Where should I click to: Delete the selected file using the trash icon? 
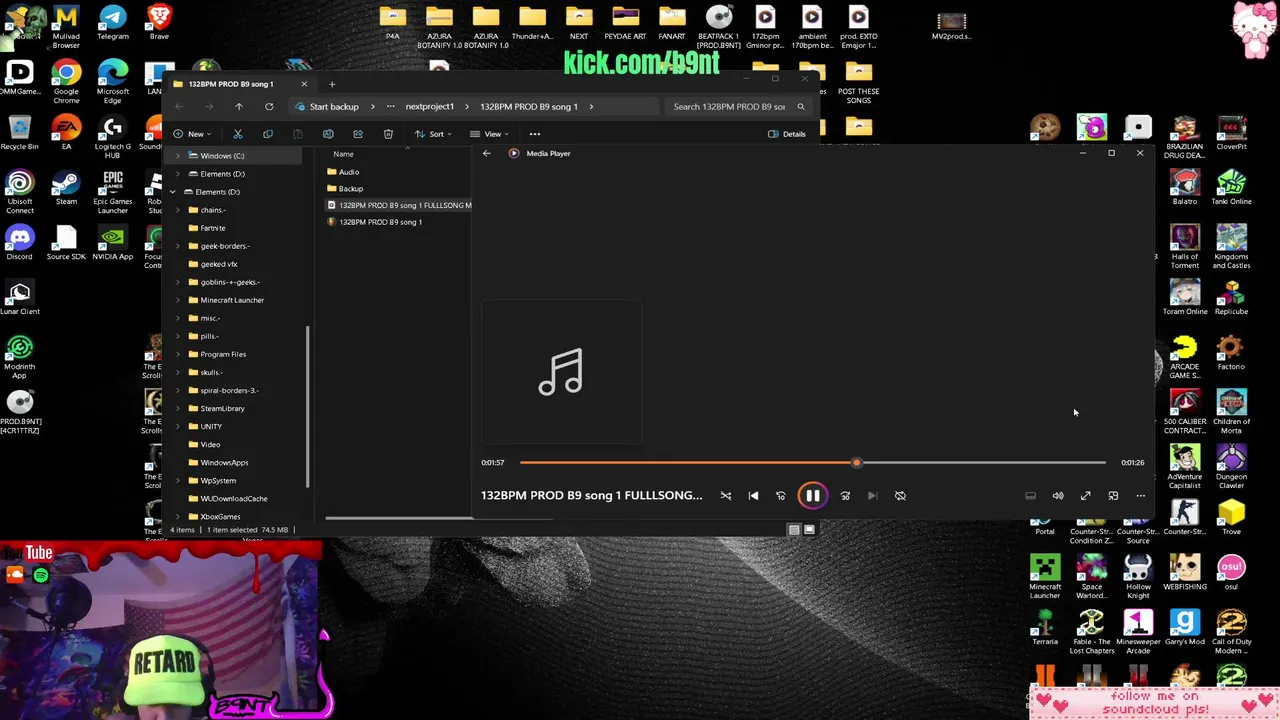[x=388, y=134]
